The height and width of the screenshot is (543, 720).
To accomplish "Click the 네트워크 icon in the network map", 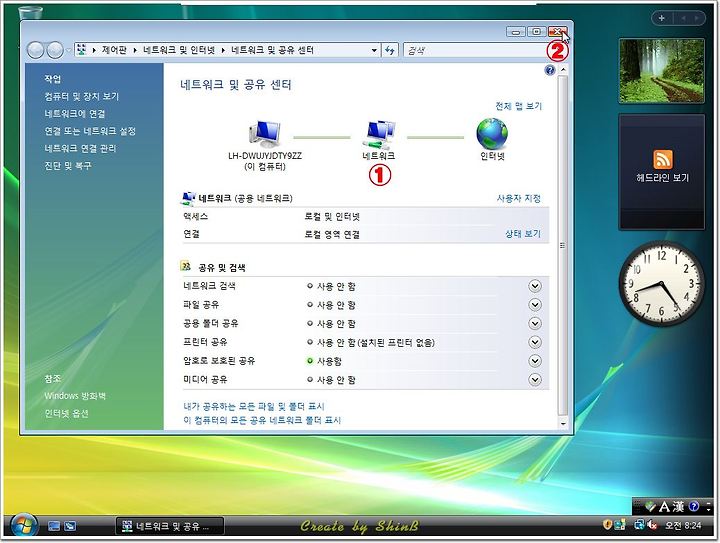I will (381, 135).
